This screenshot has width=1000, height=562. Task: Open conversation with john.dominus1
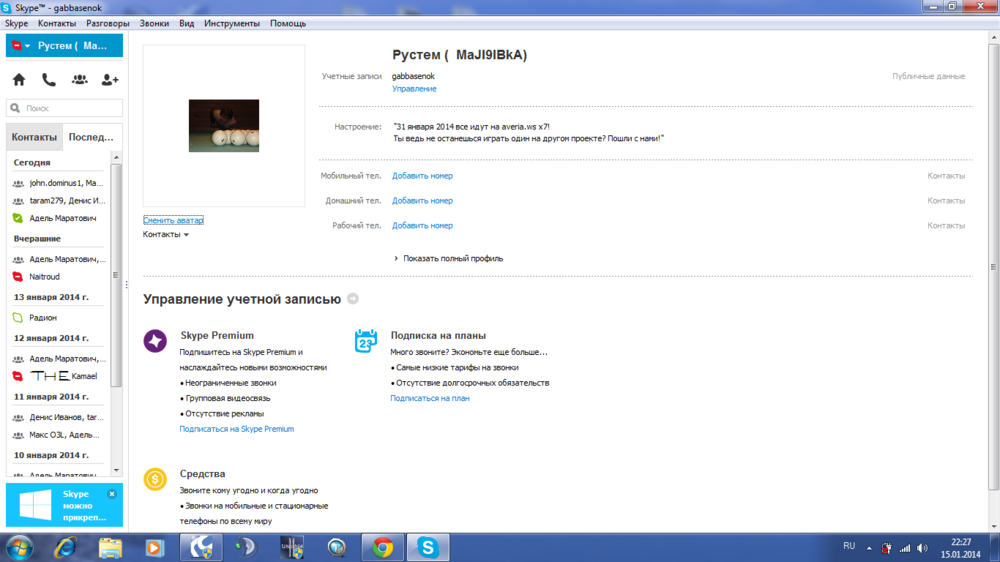click(x=58, y=183)
